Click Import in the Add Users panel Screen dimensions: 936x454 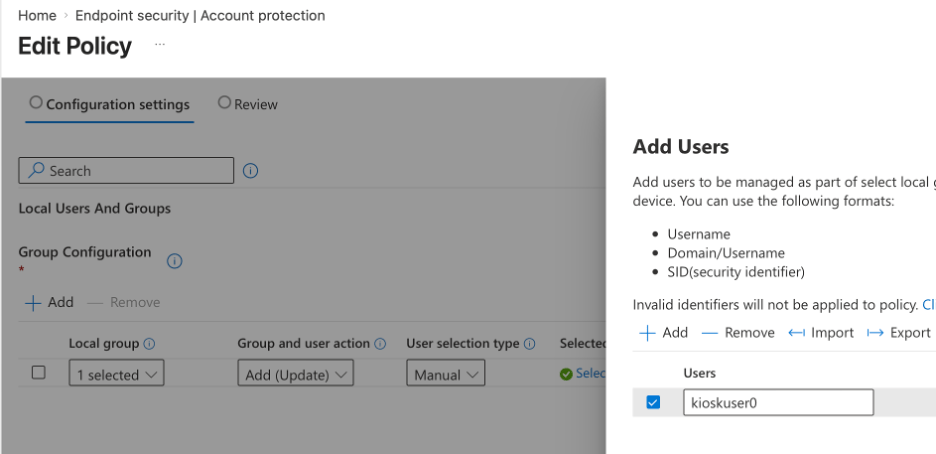(x=821, y=333)
